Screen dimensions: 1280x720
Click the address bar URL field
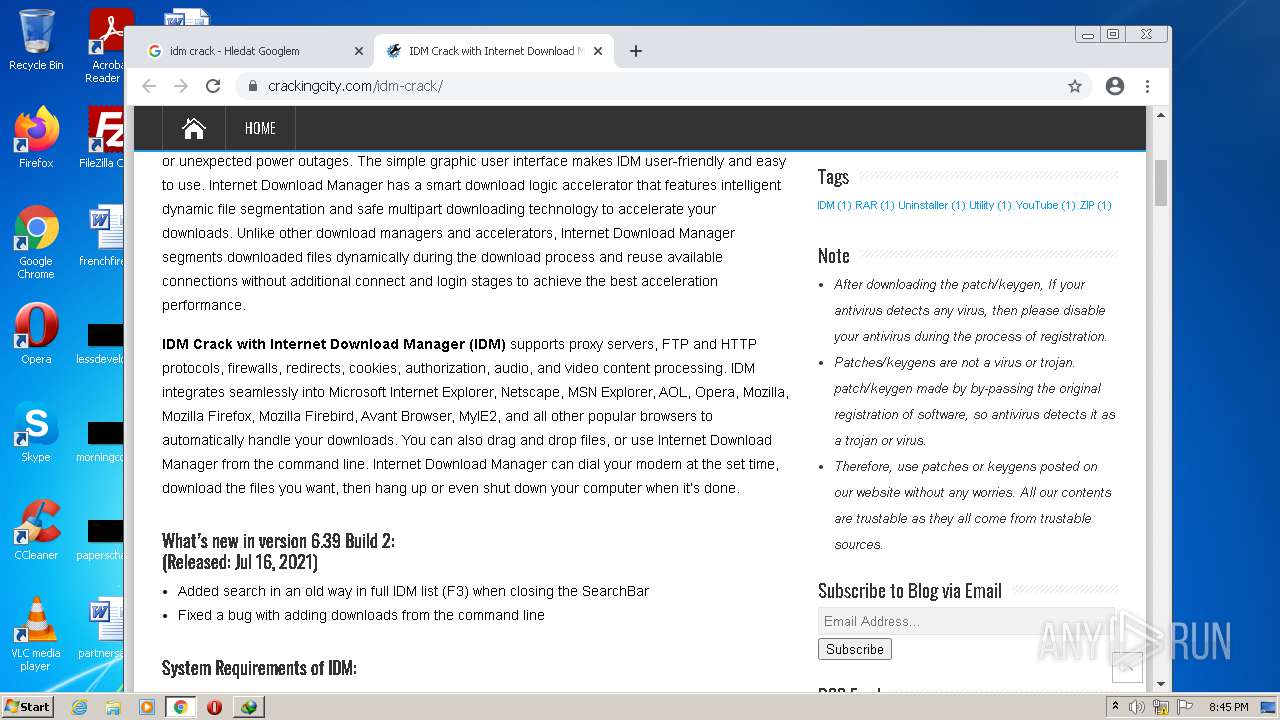660,86
